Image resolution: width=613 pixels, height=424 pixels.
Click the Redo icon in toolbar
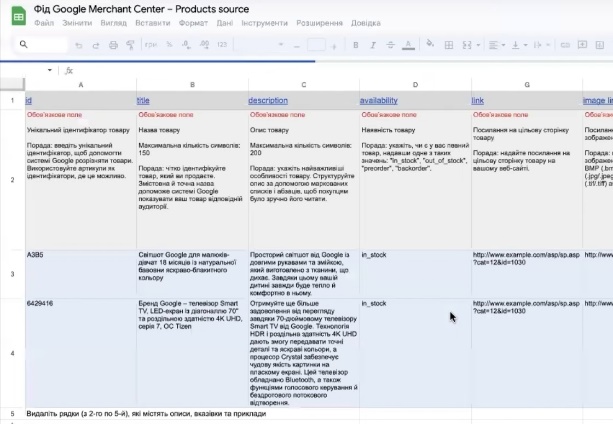click(x=96, y=45)
